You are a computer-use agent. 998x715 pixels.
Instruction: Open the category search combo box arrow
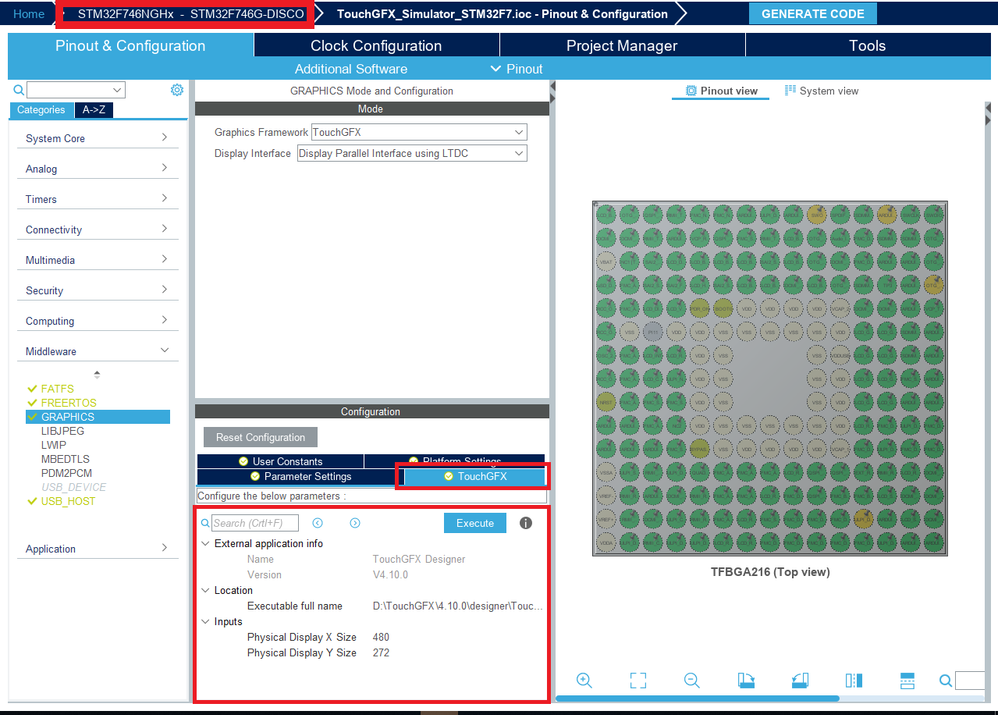117,90
